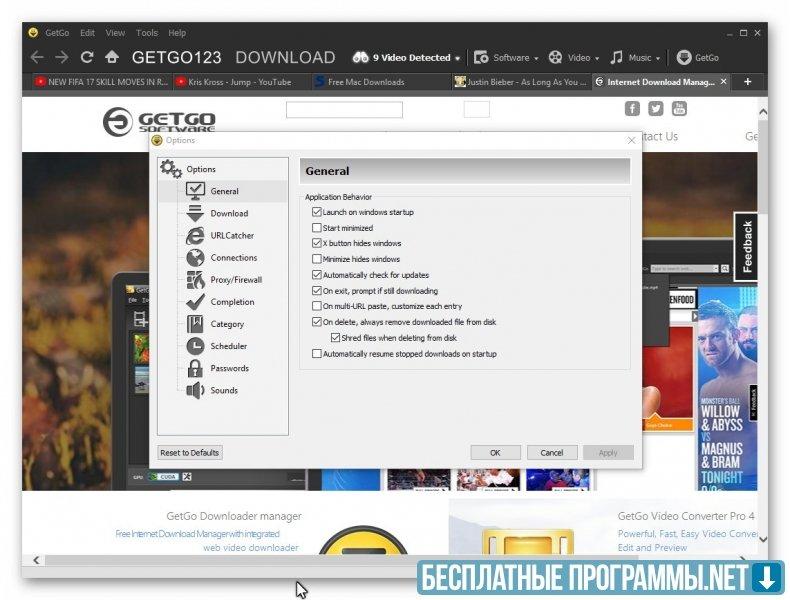Viewport: 790px width, 600px height.
Task: Expand the Video dropdown arrow
Action: [597, 58]
